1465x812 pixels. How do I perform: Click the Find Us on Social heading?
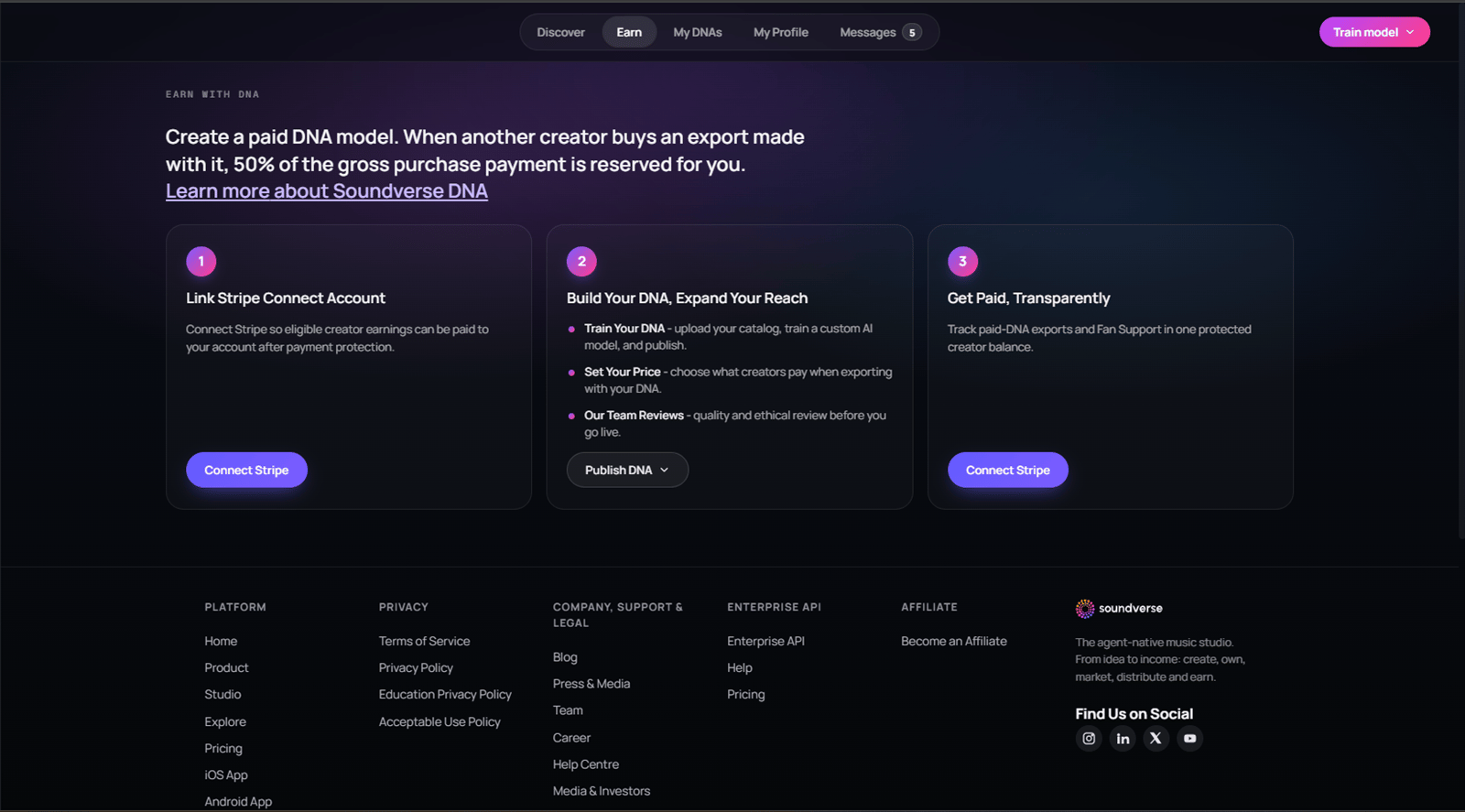tap(1134, 714)
